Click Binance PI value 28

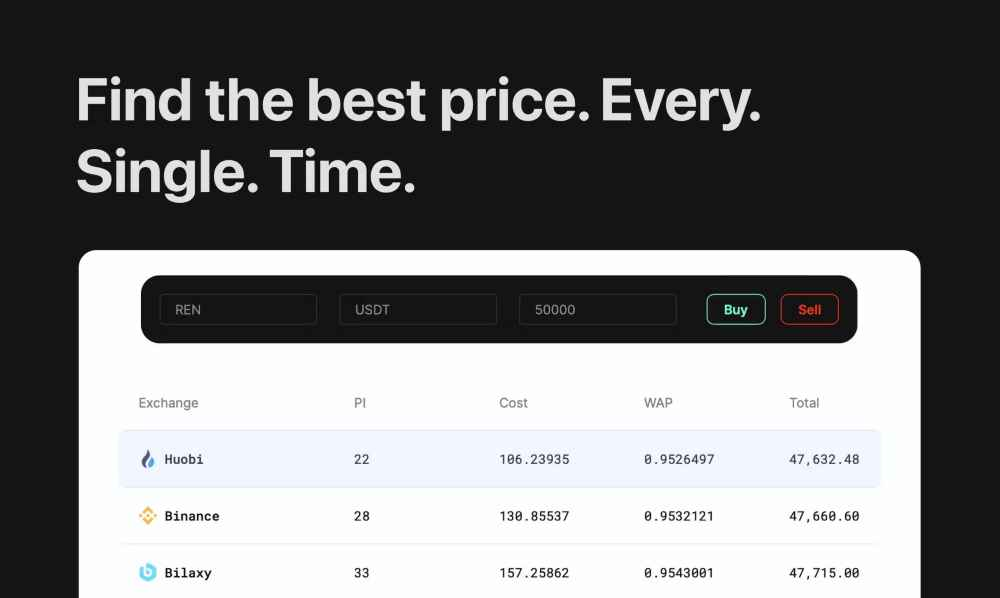point(362,516)
